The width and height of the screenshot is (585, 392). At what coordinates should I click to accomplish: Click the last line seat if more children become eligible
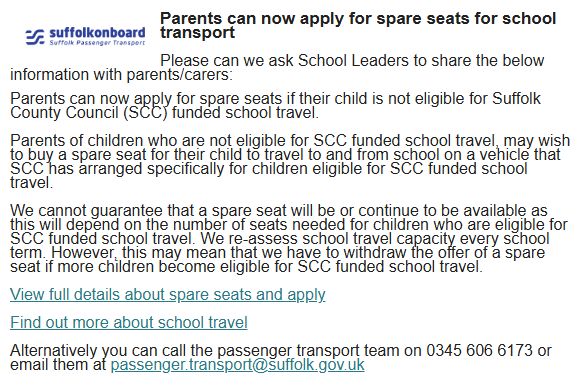[246, 267]
